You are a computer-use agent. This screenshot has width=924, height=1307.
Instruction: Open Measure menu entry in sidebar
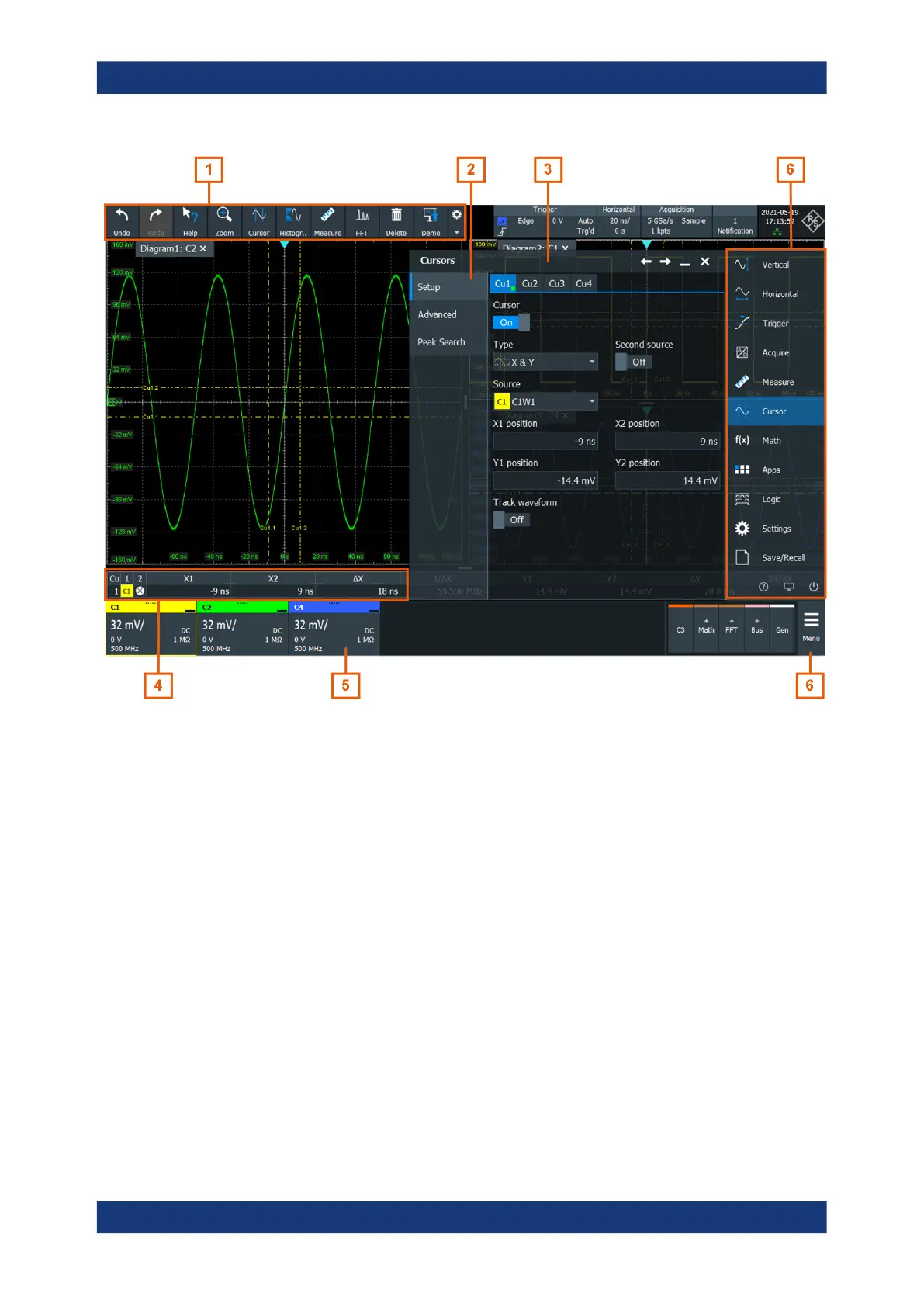(x=776, y=382)
